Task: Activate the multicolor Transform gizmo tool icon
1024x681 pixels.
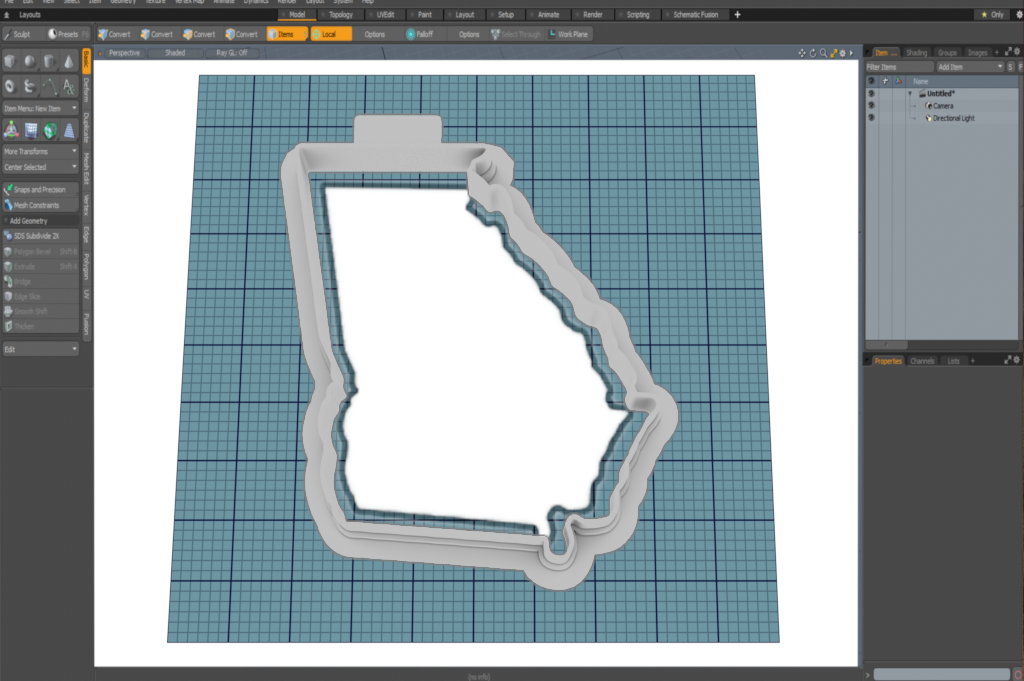Action: pos(11,130)
